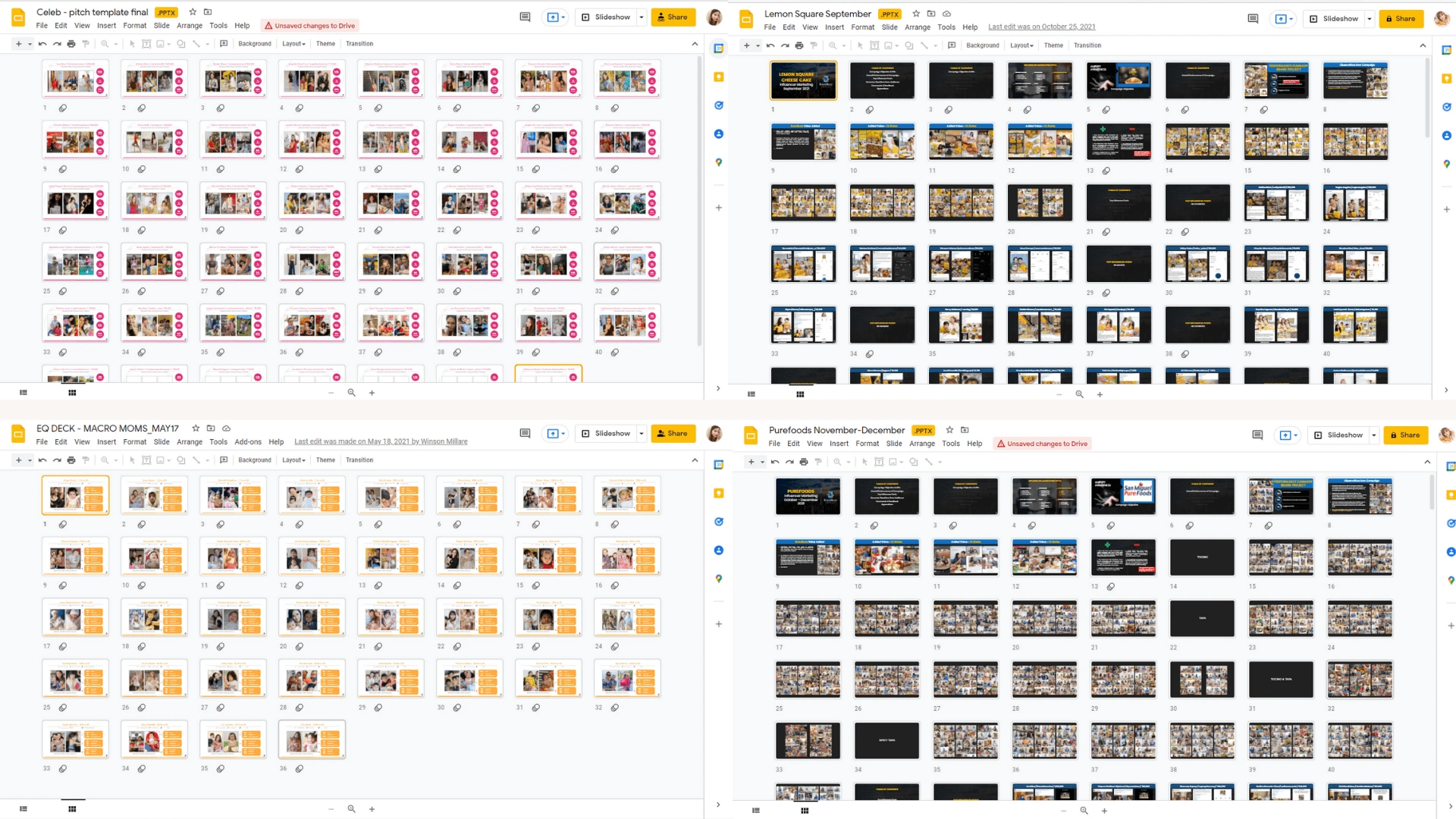Collapse the menus chevron in Purefoods toolbar
This screenshot has width=1456, height=819.
[1427, 462]
